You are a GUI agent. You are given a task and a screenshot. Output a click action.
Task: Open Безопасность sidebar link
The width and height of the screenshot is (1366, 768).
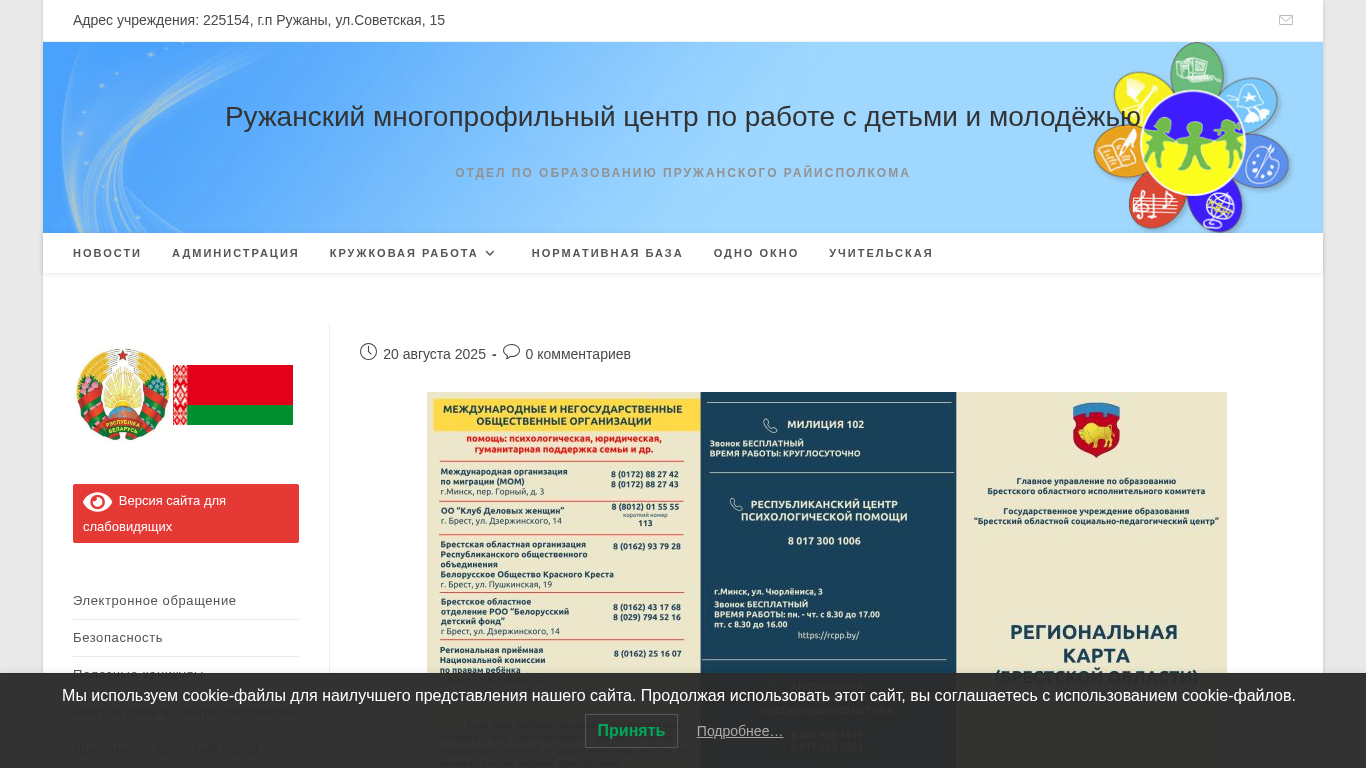click(x=118, y=637)
